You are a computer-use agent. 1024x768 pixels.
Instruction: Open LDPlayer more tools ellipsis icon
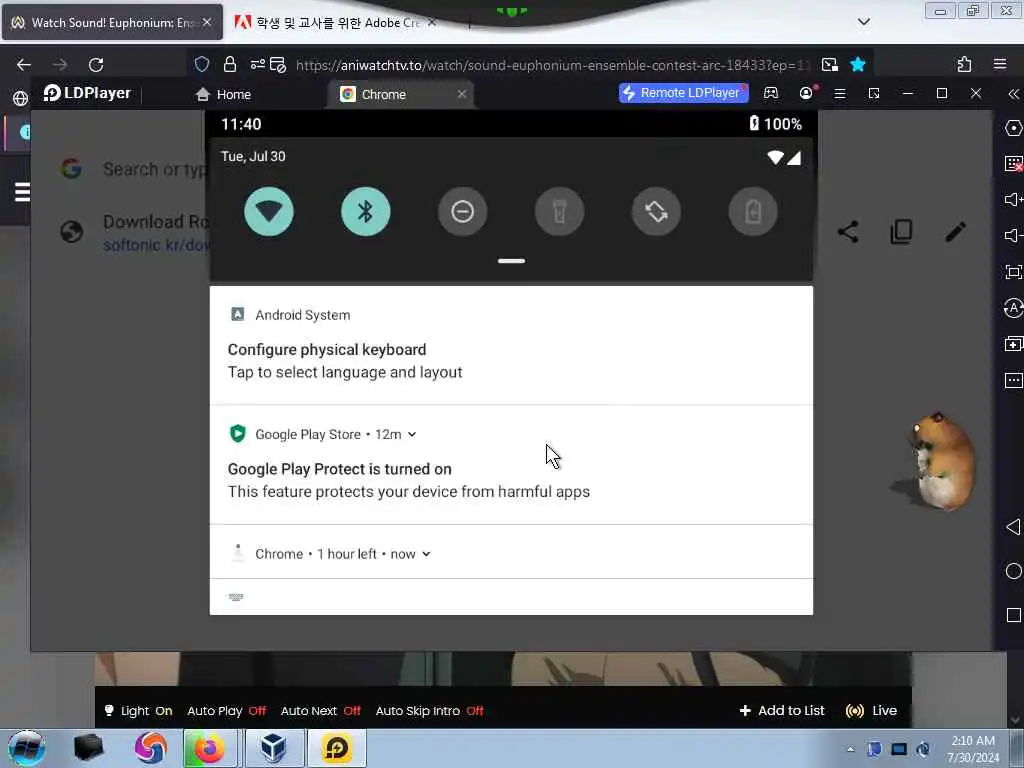(1013, 380)
